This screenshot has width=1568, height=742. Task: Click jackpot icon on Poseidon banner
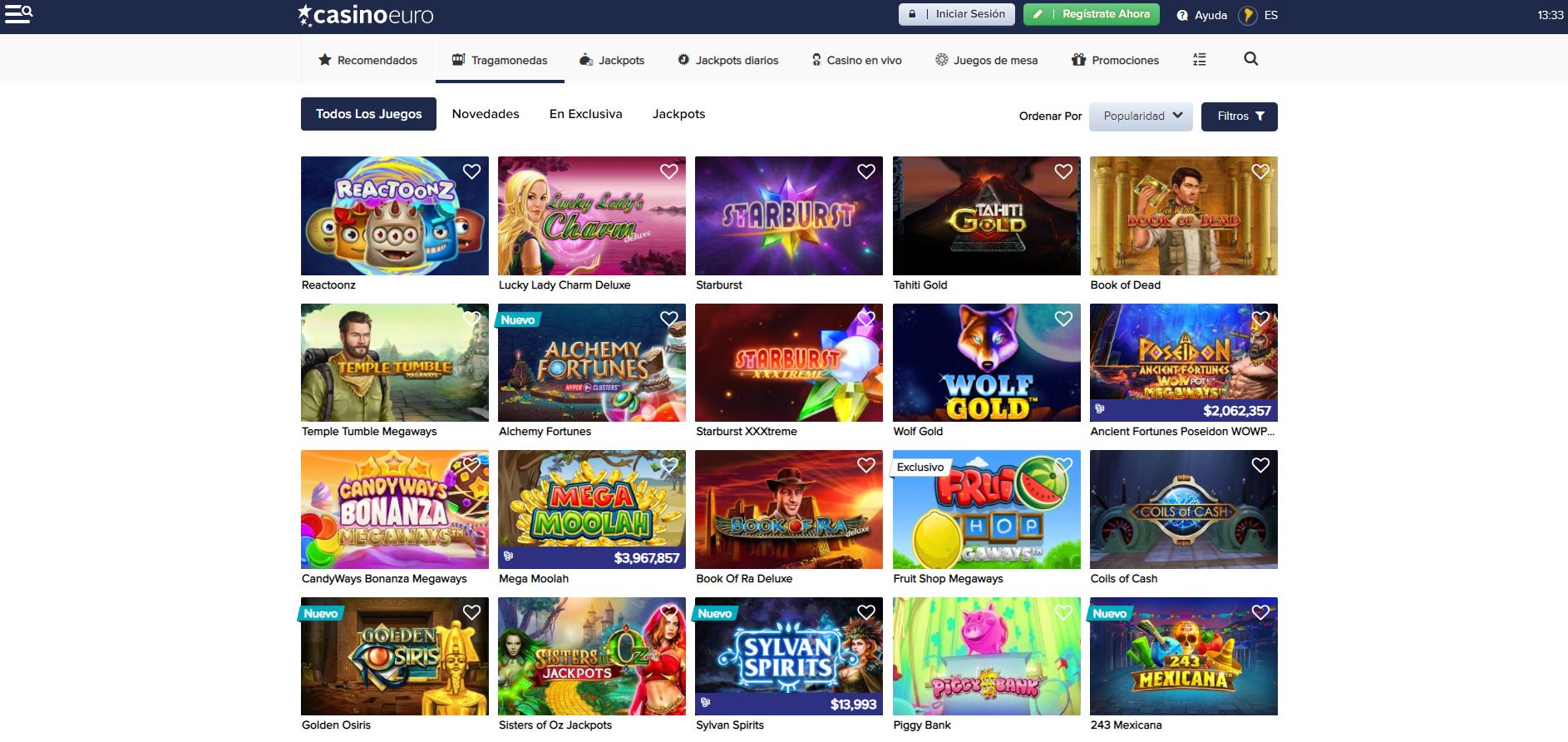[1100, 409]
